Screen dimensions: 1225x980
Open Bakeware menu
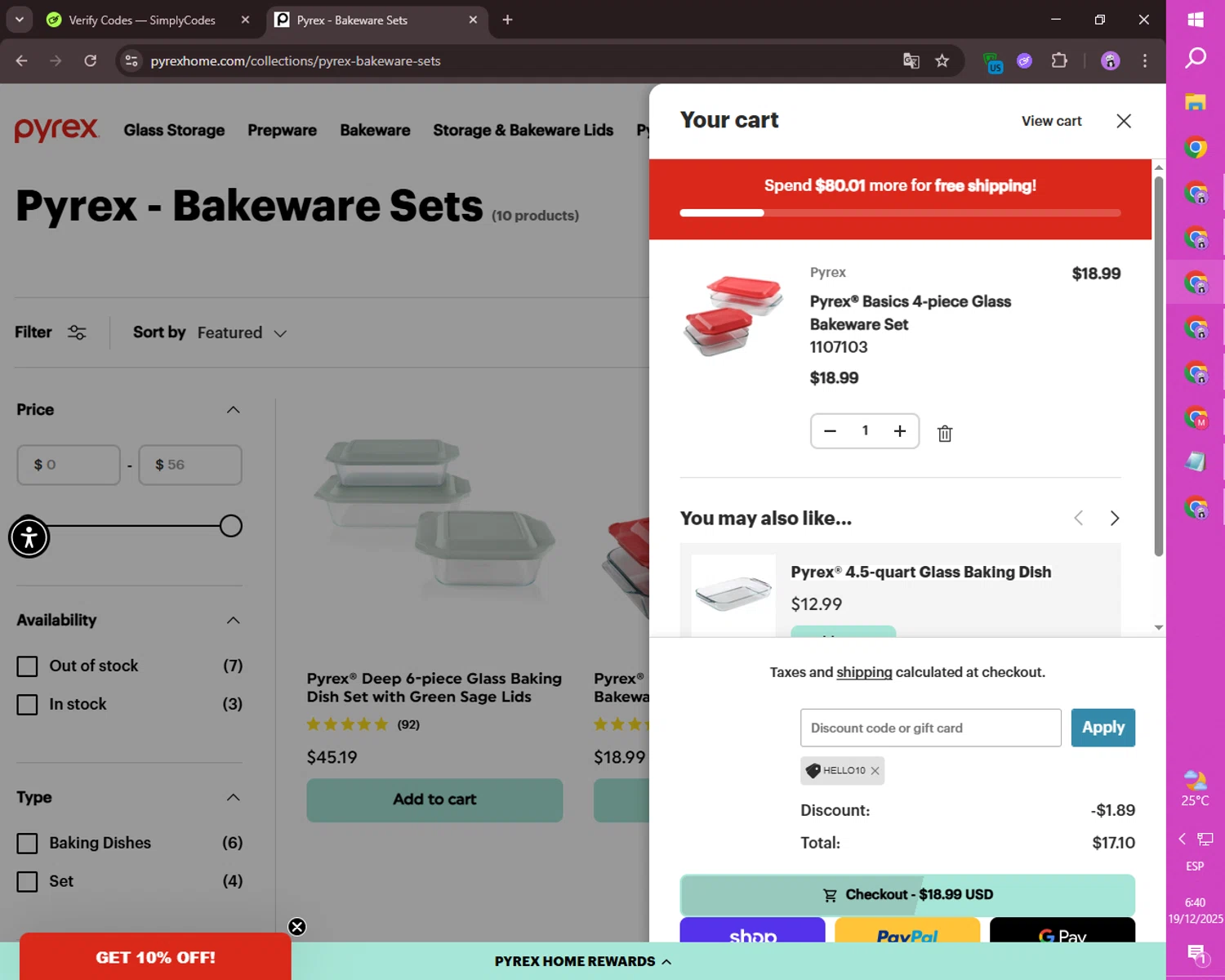click(x=375, y=131)
